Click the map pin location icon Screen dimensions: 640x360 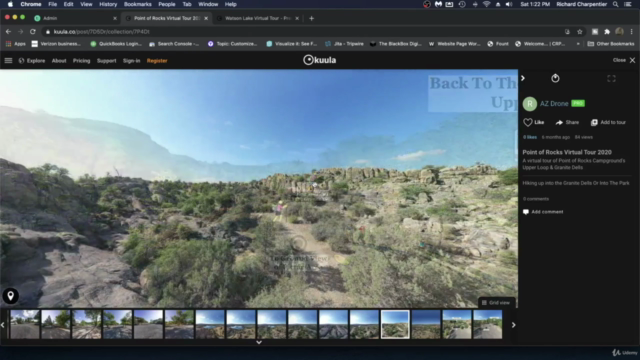tap(11, 296)
